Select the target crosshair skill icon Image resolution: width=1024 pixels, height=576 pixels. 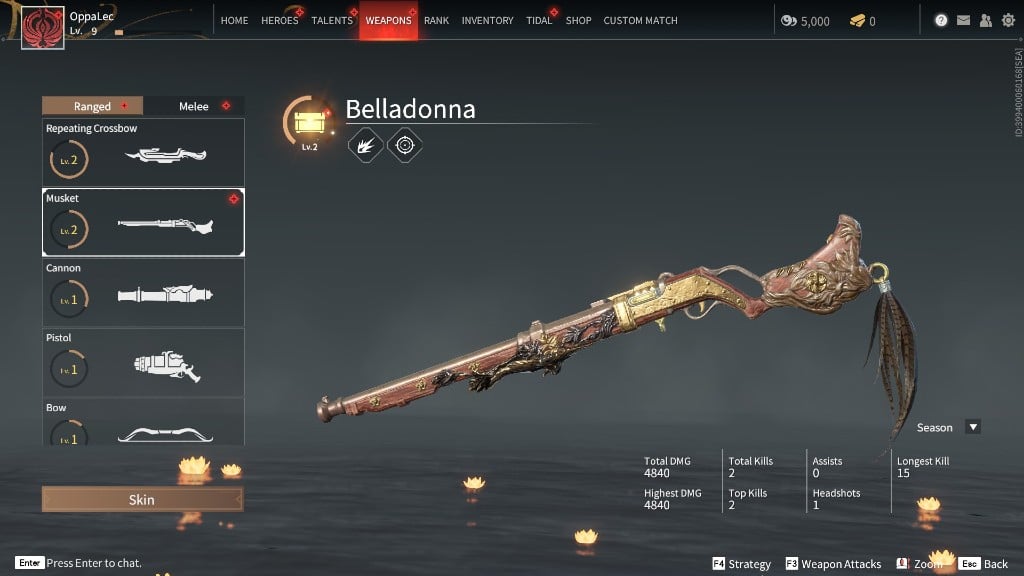pyautogui.click(x=405, y=145)
